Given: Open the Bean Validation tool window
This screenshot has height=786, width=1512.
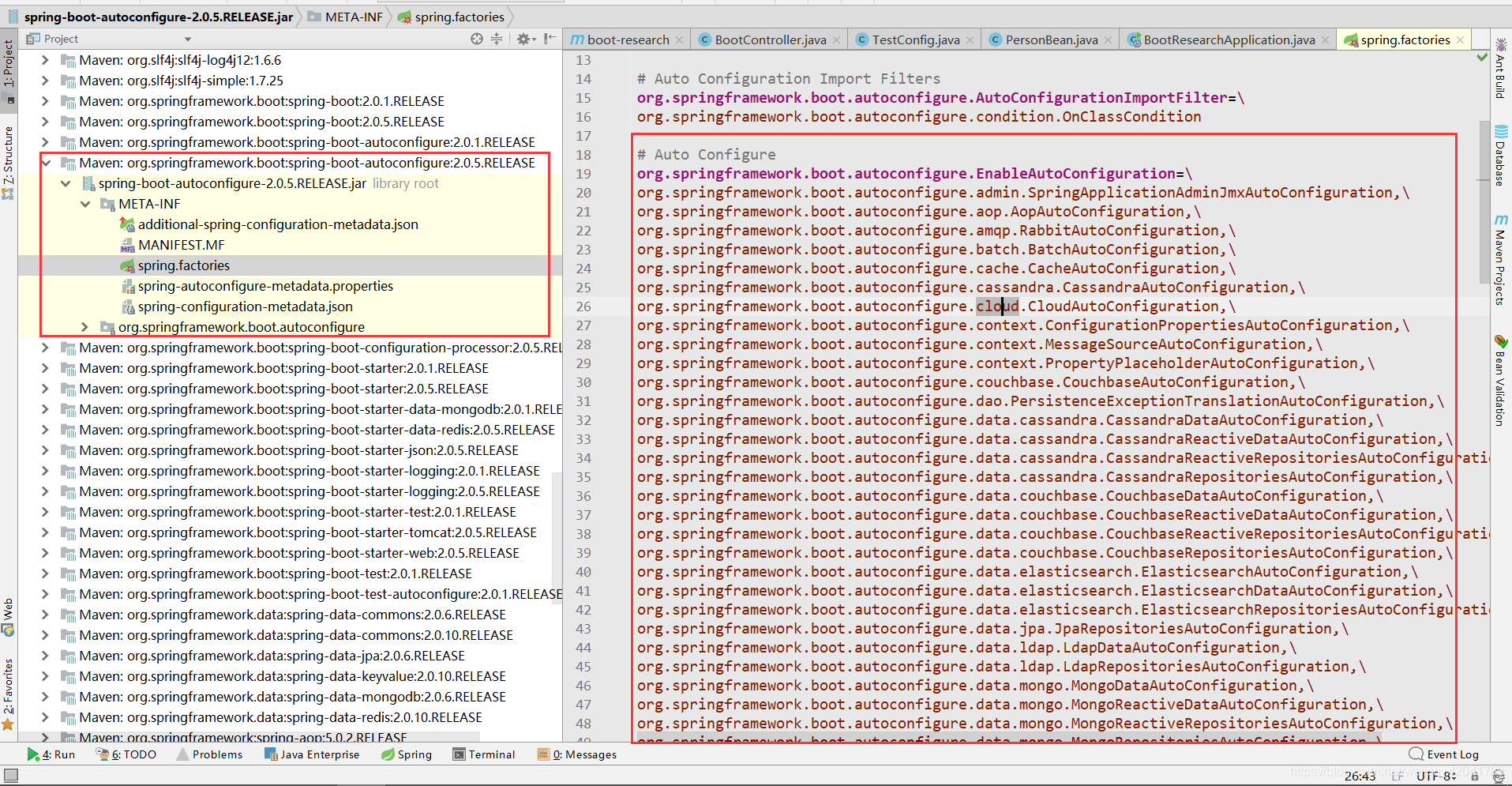Looking at the screenshot, I should click(1500, 380).
